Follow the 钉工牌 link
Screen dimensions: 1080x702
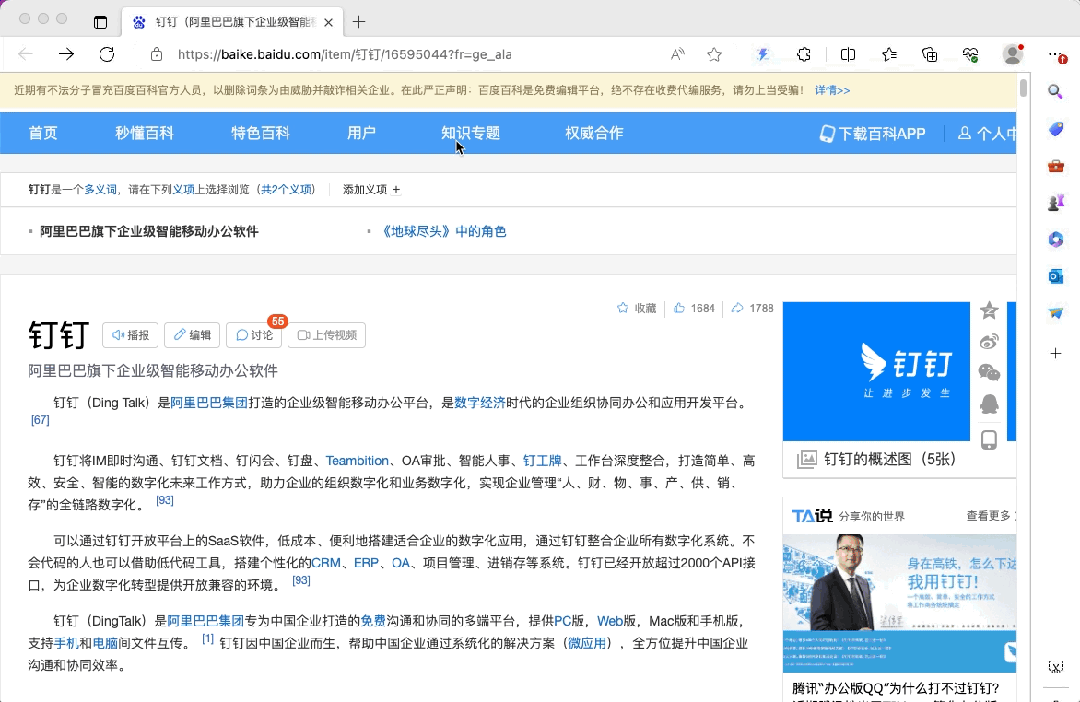click(542, 460)
